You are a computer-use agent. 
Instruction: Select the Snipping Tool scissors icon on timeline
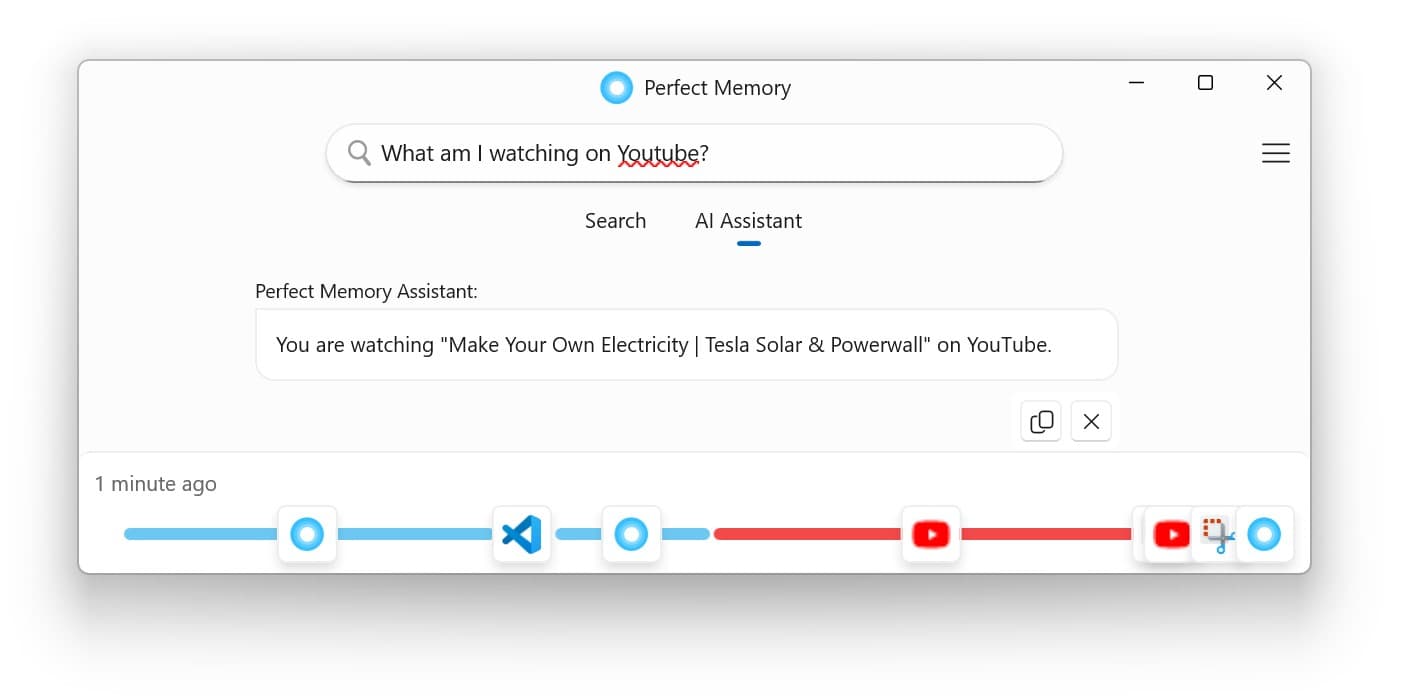[x=1215, y=534]
